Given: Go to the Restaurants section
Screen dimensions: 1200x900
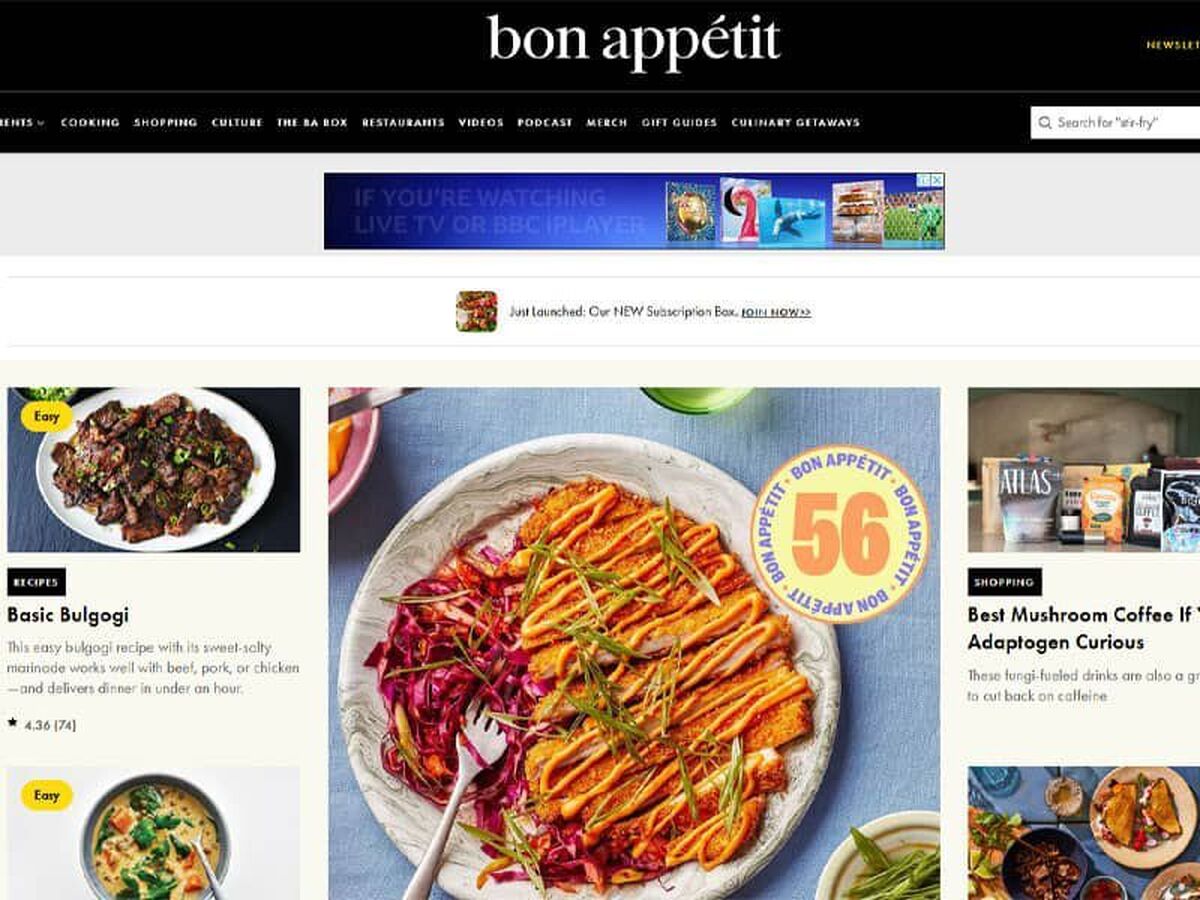Looking at the screenshot, I should pyautogui.click(x=403, y=122).
